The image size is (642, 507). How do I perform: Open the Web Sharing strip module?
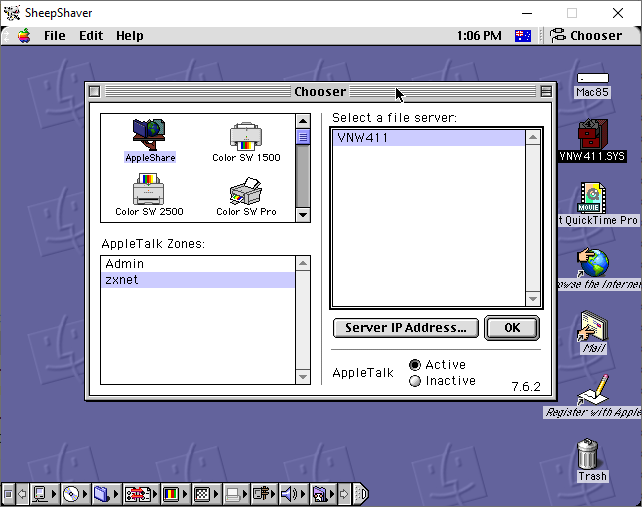click(323, 494)
